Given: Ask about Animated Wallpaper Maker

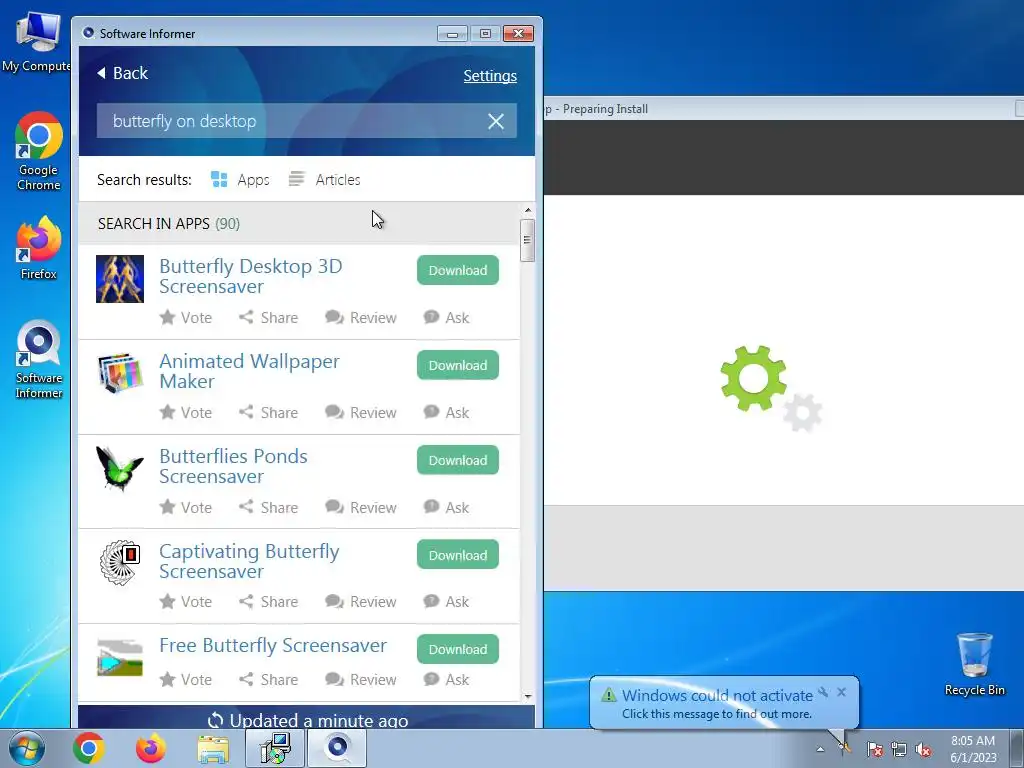Looking at the screenshot, I should (x=446, y=413).
